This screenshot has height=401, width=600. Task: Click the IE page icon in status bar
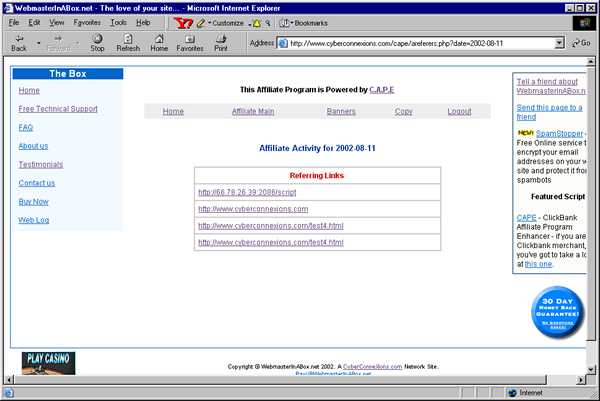[x=8, y=393]
